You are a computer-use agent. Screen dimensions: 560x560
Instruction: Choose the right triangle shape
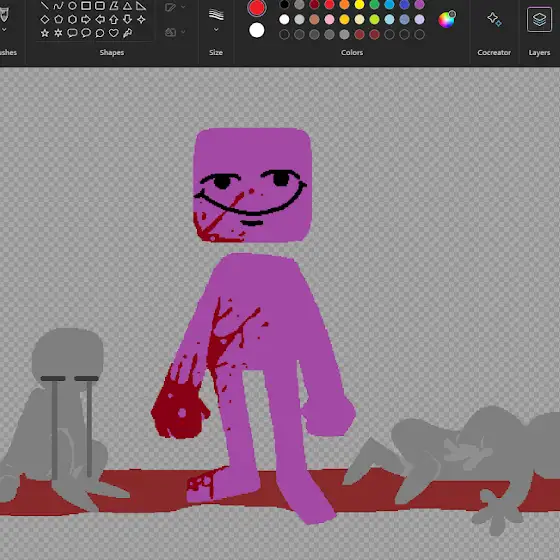pos(141,6)
